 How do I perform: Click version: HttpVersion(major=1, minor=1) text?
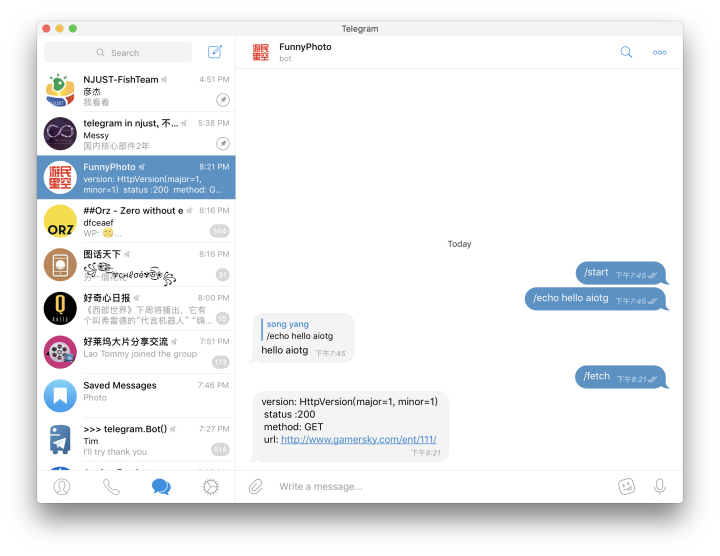(x=349, y=402)
